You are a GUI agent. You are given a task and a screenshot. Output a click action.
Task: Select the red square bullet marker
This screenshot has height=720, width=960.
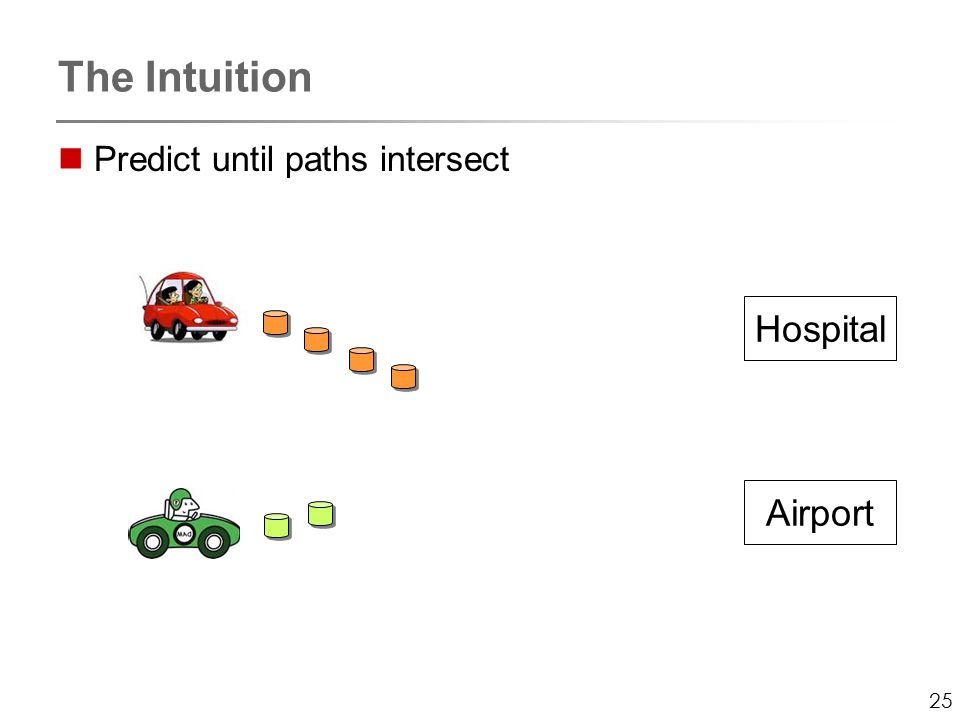[x=71, y=159]
